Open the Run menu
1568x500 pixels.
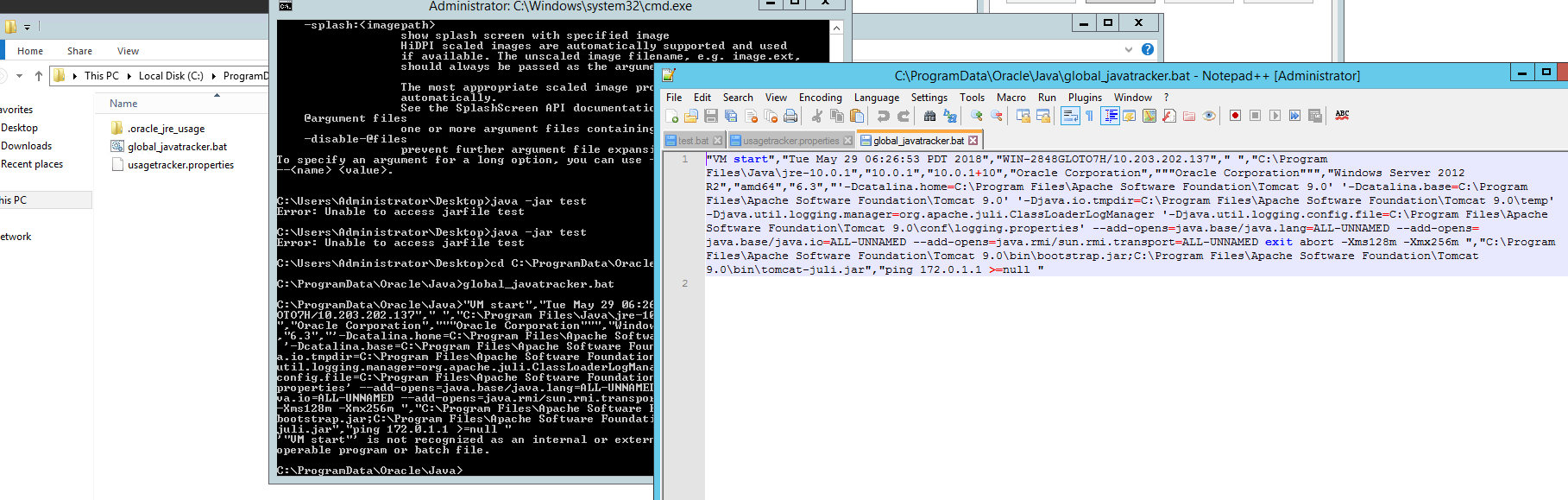1047,98
